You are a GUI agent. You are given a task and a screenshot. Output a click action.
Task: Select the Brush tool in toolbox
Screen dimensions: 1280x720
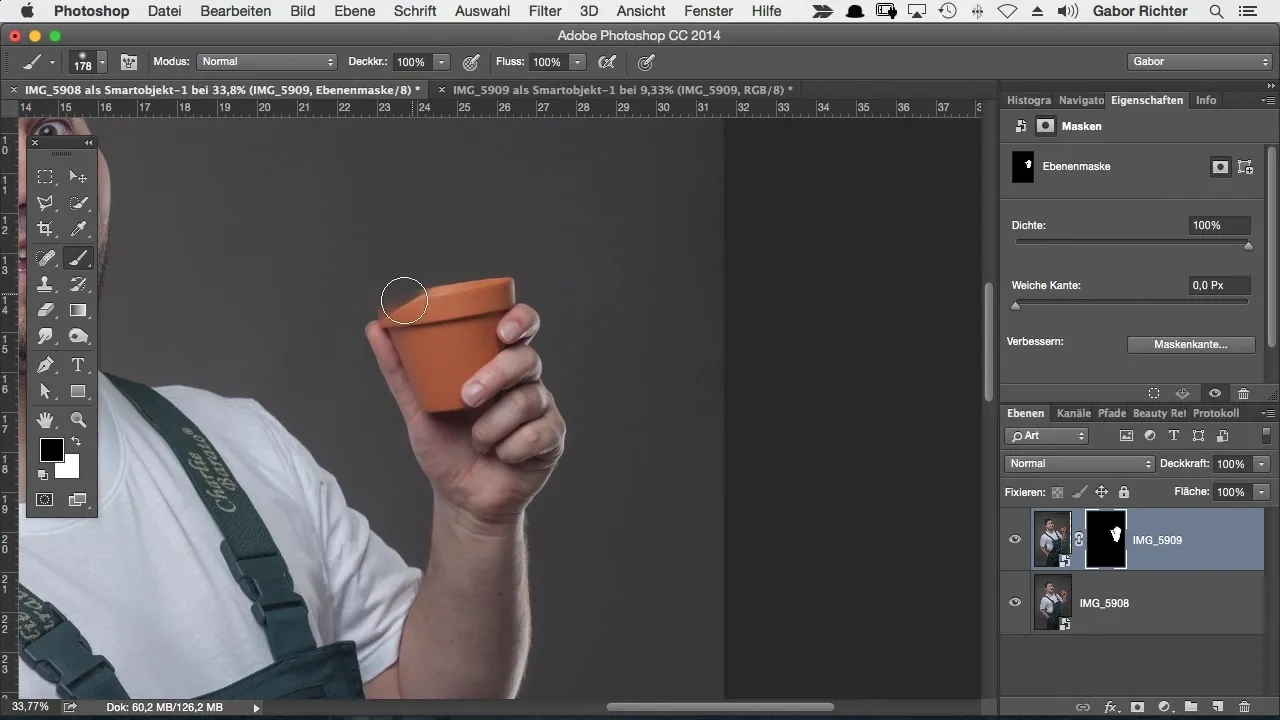tap(78, 258)
